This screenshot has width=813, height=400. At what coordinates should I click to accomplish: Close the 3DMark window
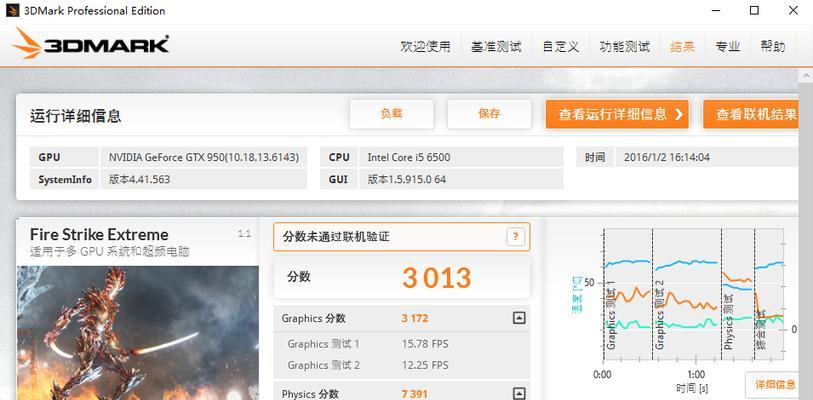click(x=793, y=10)
